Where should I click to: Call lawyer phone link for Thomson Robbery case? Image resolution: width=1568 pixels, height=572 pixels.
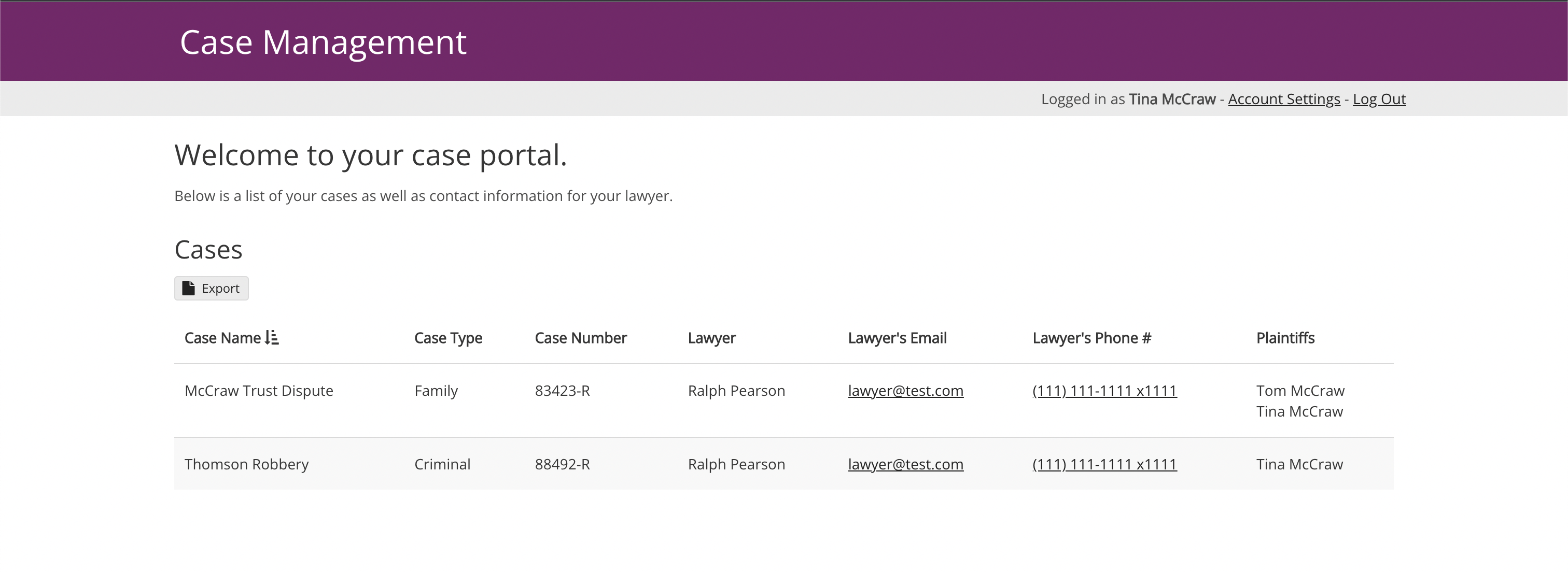click(1104, 464)
